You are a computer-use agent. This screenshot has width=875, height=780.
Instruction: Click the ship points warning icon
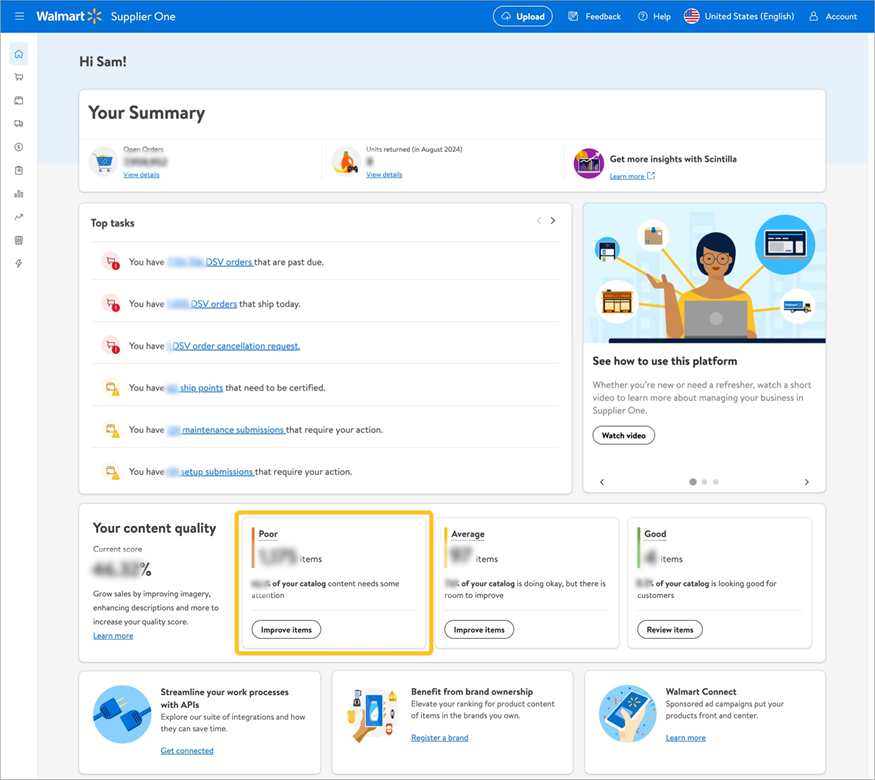(x=111, y=387)
